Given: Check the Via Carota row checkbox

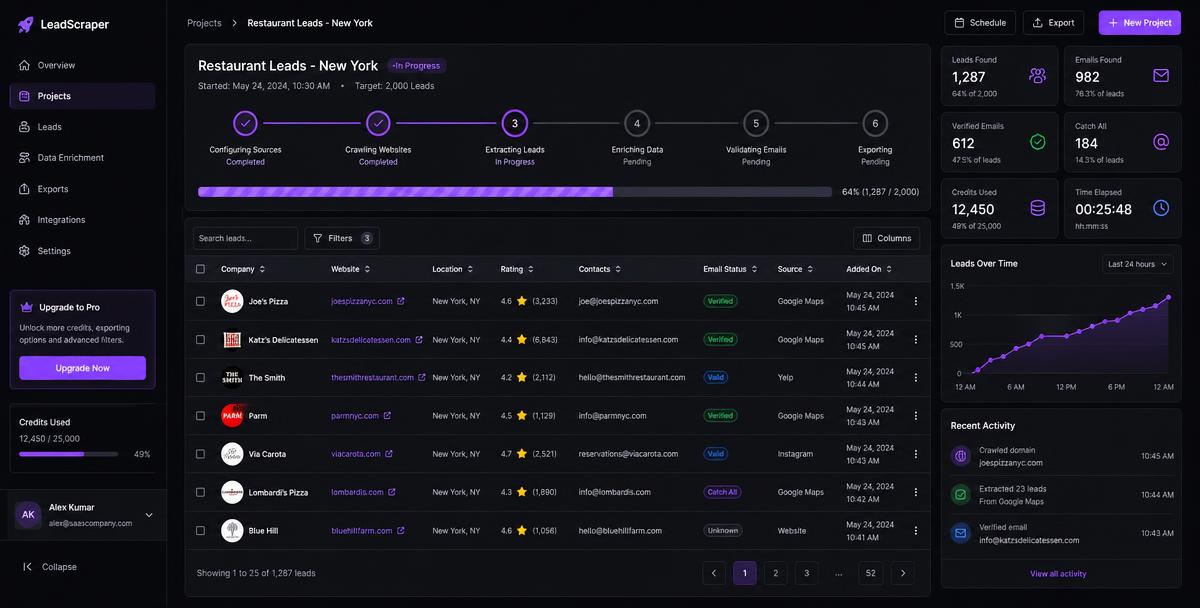Looking at the screenshot, I should [200, 454].
